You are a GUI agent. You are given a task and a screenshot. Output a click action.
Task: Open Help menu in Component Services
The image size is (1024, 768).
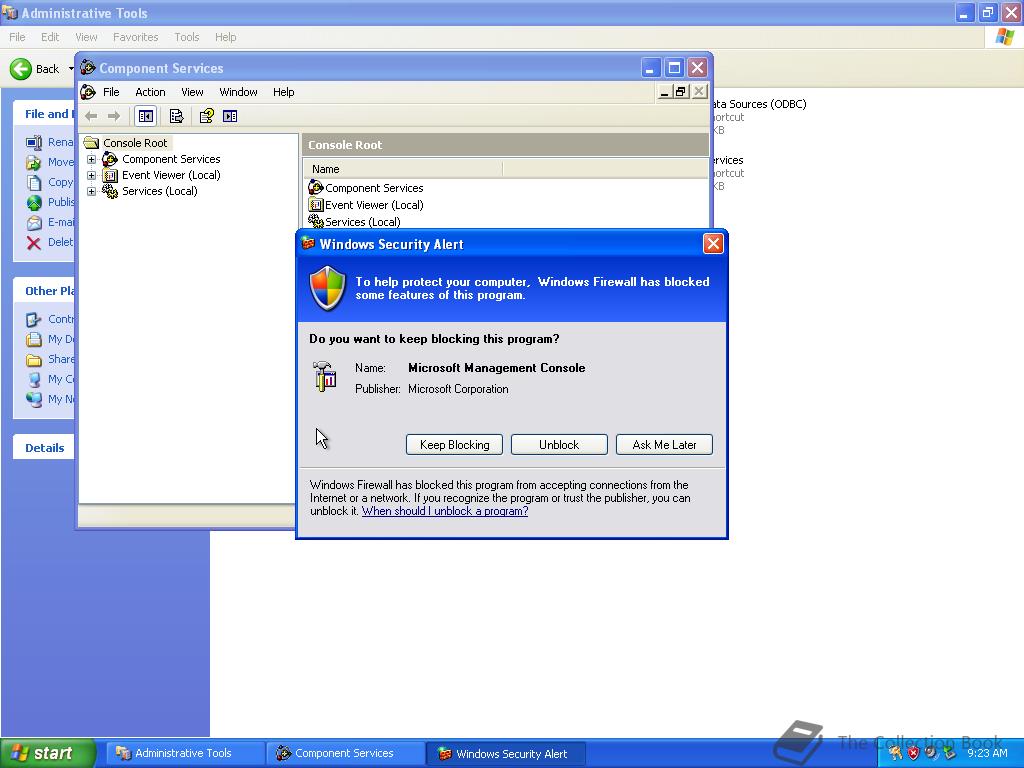[283, 92]
